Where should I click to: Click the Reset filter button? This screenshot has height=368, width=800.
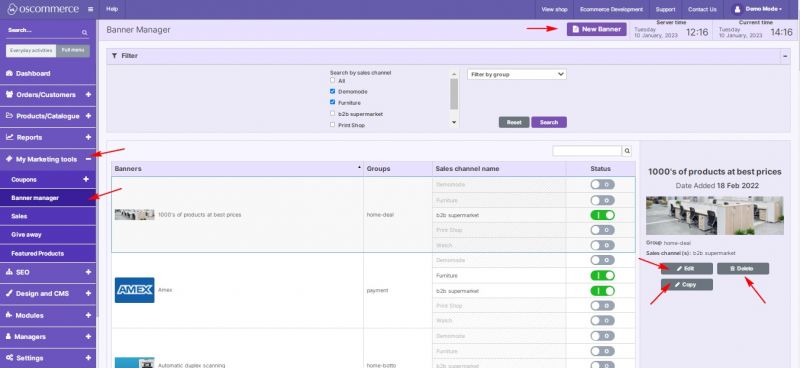point(514,122)
